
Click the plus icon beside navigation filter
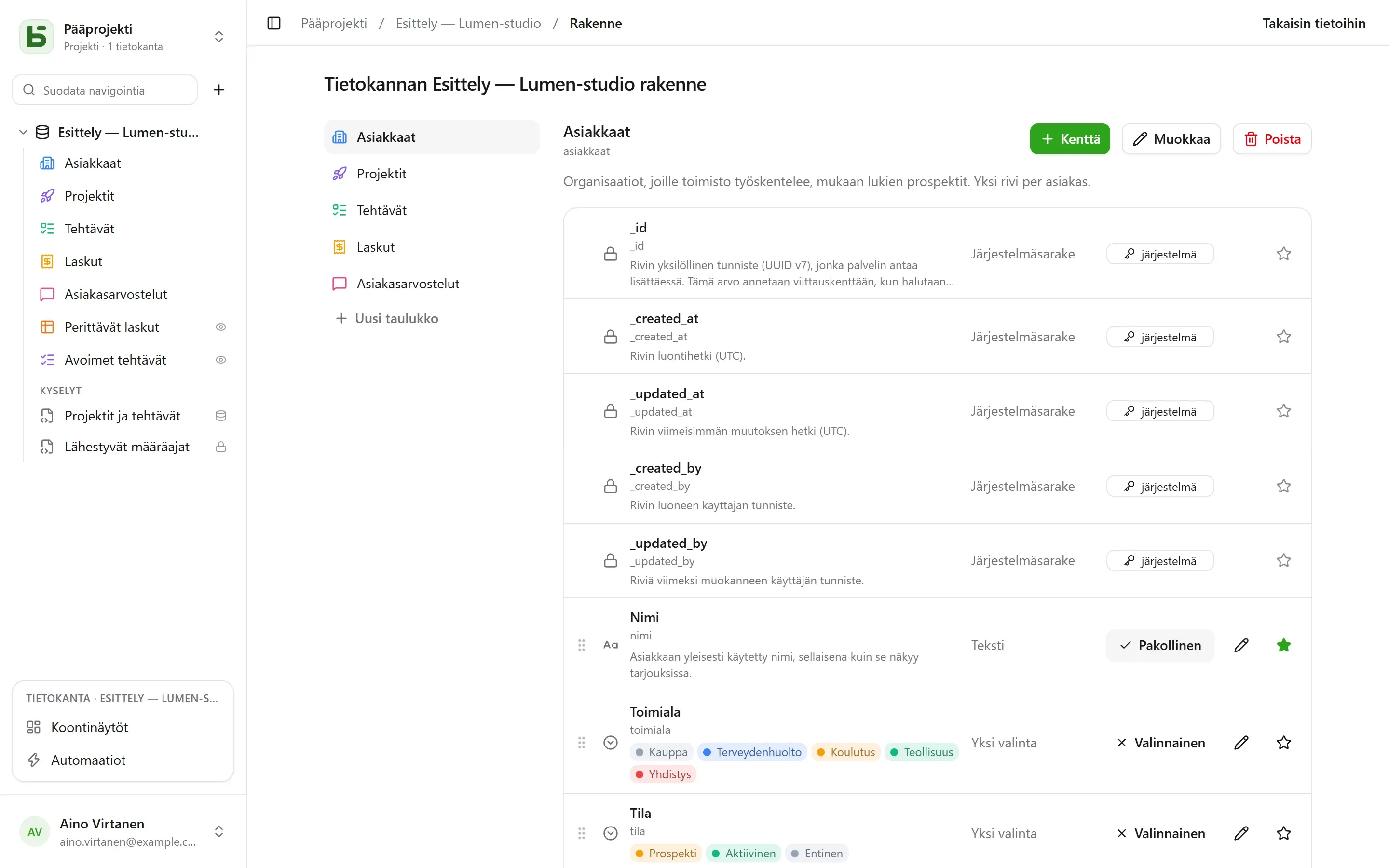pyautogui.click(x=218, y=90)
